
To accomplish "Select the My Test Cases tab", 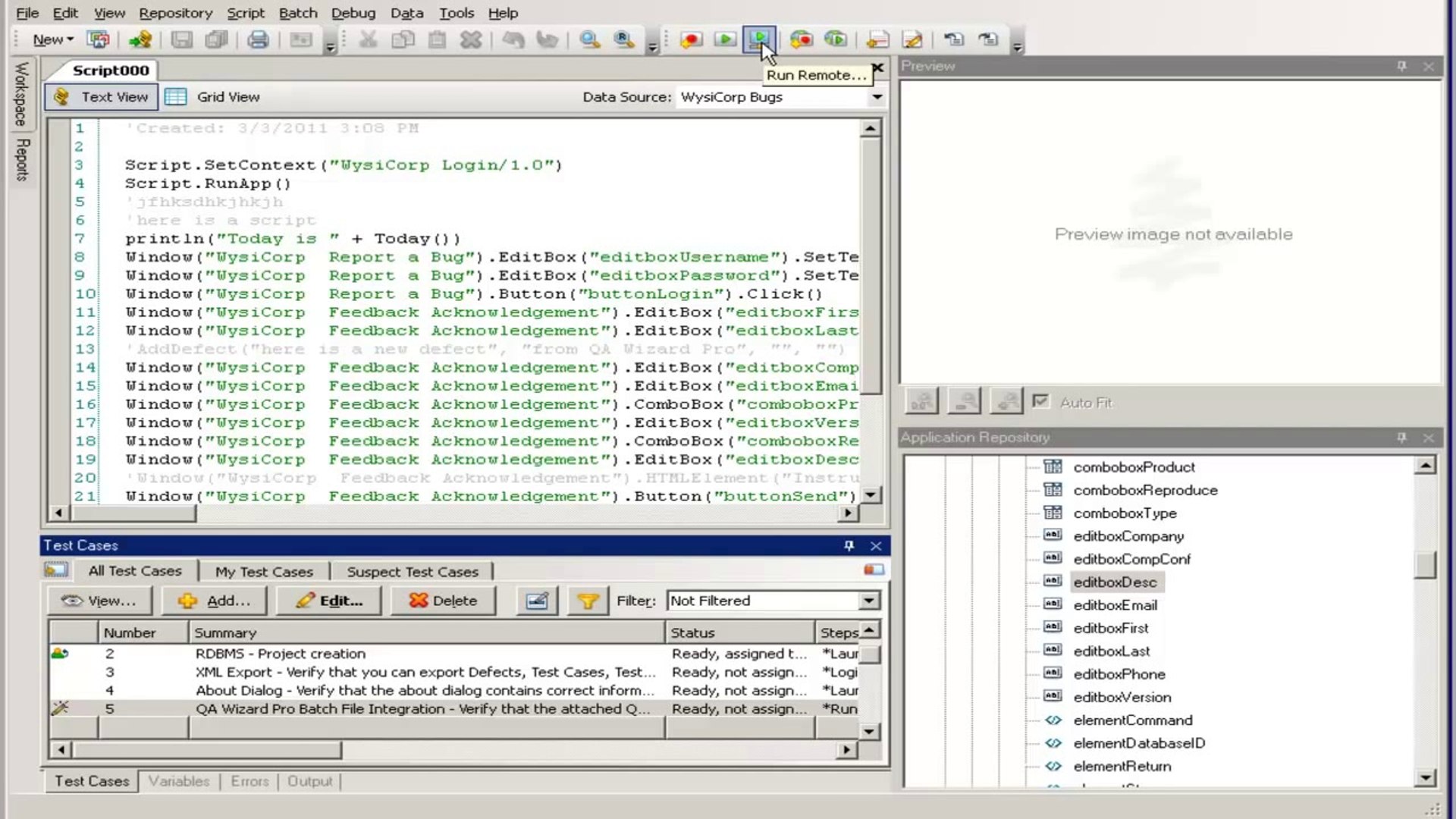I will (264, 572).
